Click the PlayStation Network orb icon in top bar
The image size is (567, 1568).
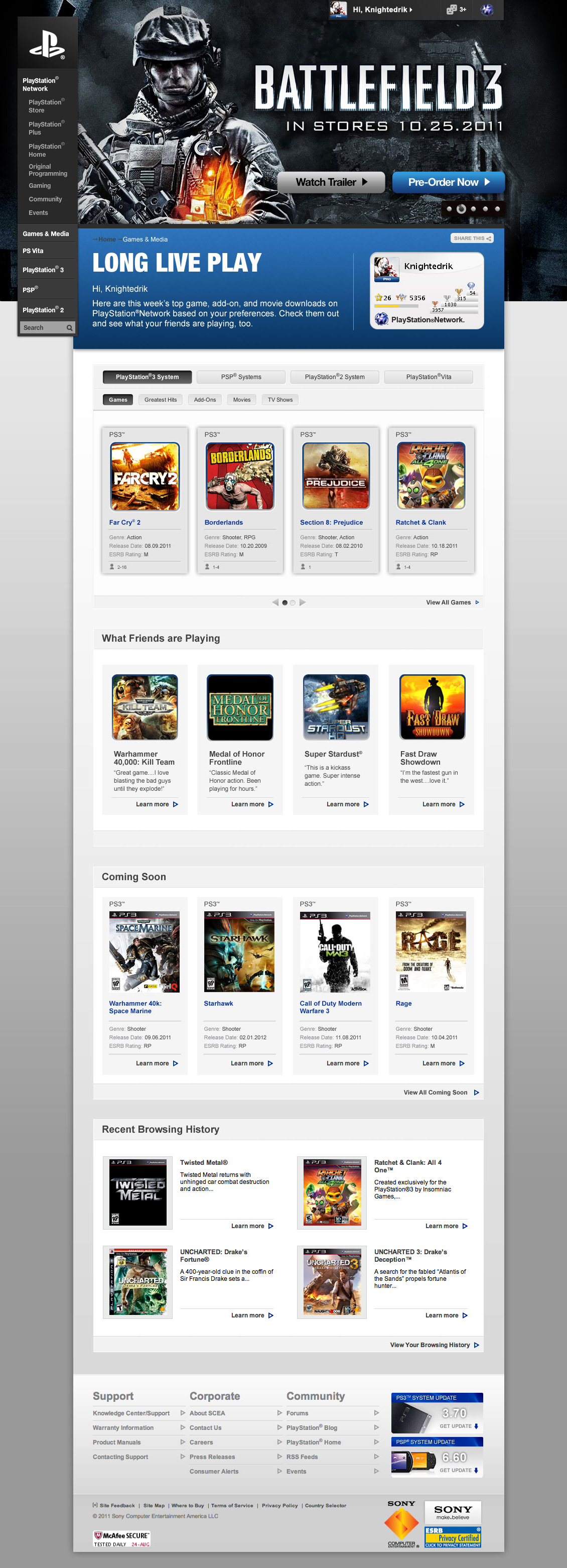[487, 9]
